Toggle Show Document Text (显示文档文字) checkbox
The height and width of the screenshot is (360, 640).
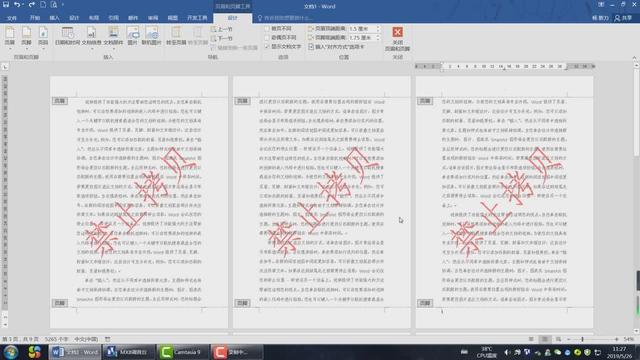[267, 47]
